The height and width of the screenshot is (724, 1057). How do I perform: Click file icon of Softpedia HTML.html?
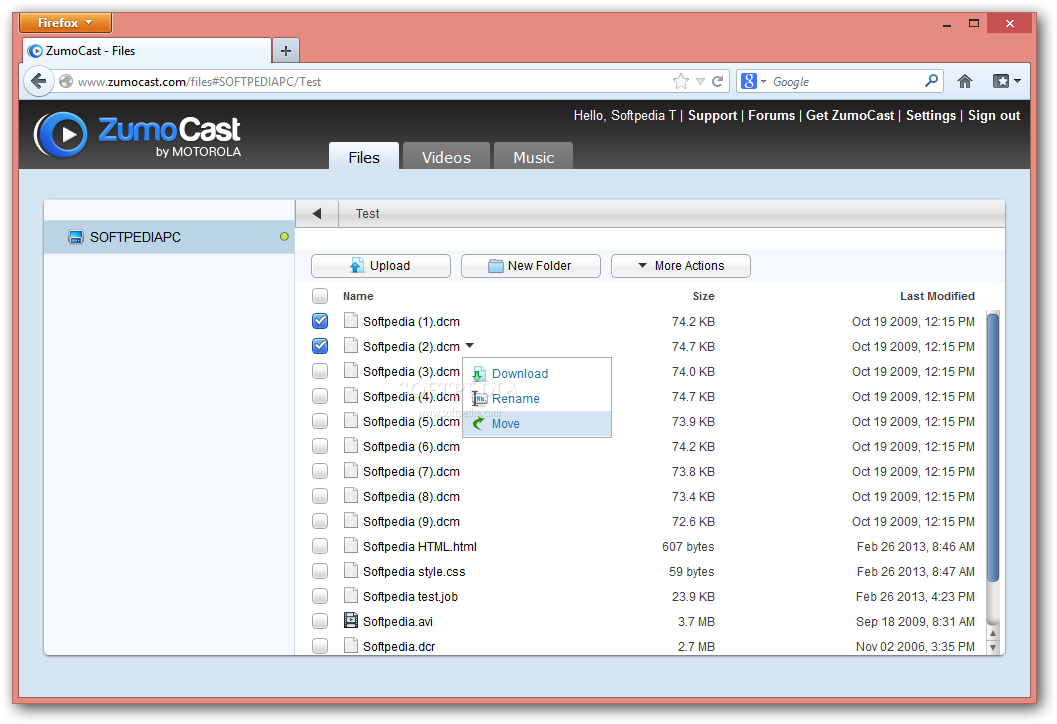(351, 545)
